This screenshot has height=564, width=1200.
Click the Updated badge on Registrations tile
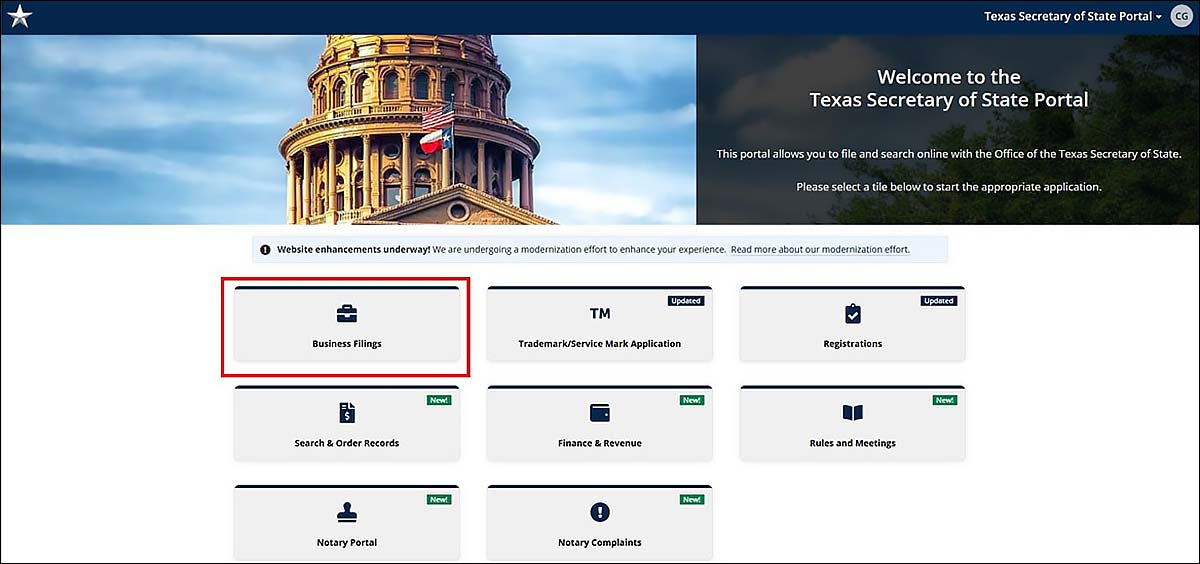pos(939,301)
